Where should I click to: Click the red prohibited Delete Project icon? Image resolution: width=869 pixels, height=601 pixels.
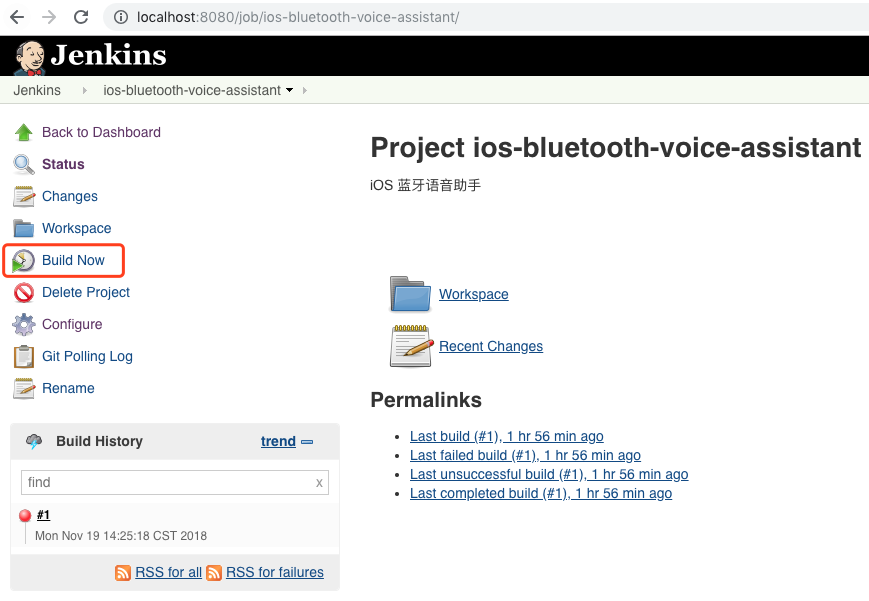tap(23, 292)
